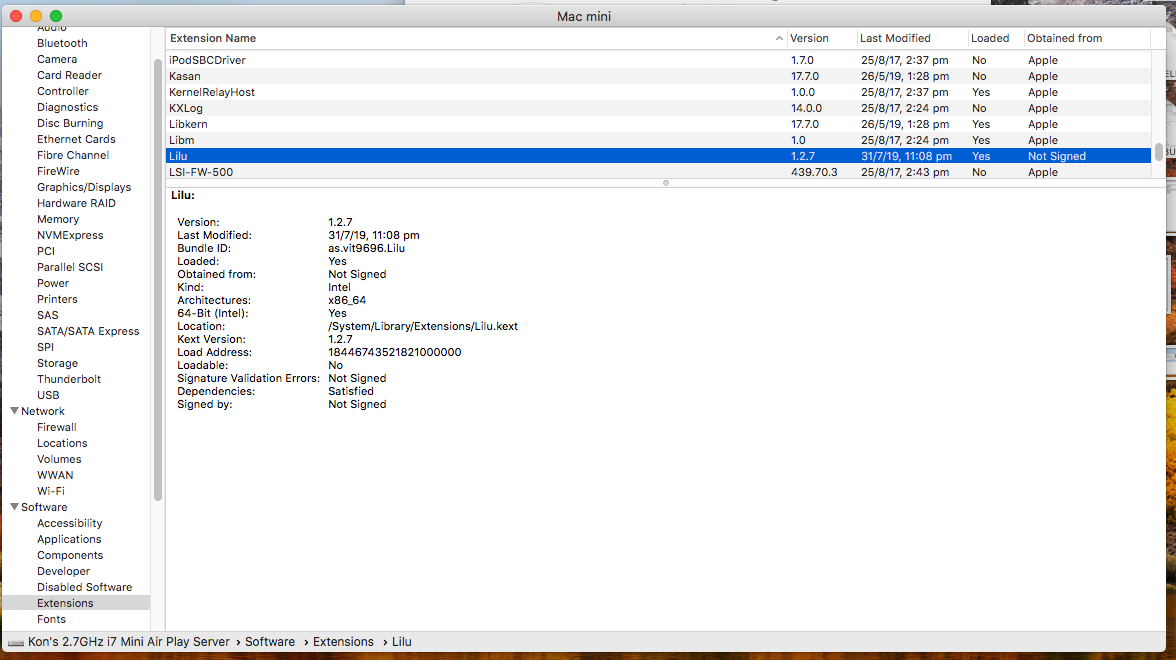Image resolution: width=1176 pixels, height=660 pixels.
Task: Sort table by Loaded column header
Action: [x=995, y=38]
